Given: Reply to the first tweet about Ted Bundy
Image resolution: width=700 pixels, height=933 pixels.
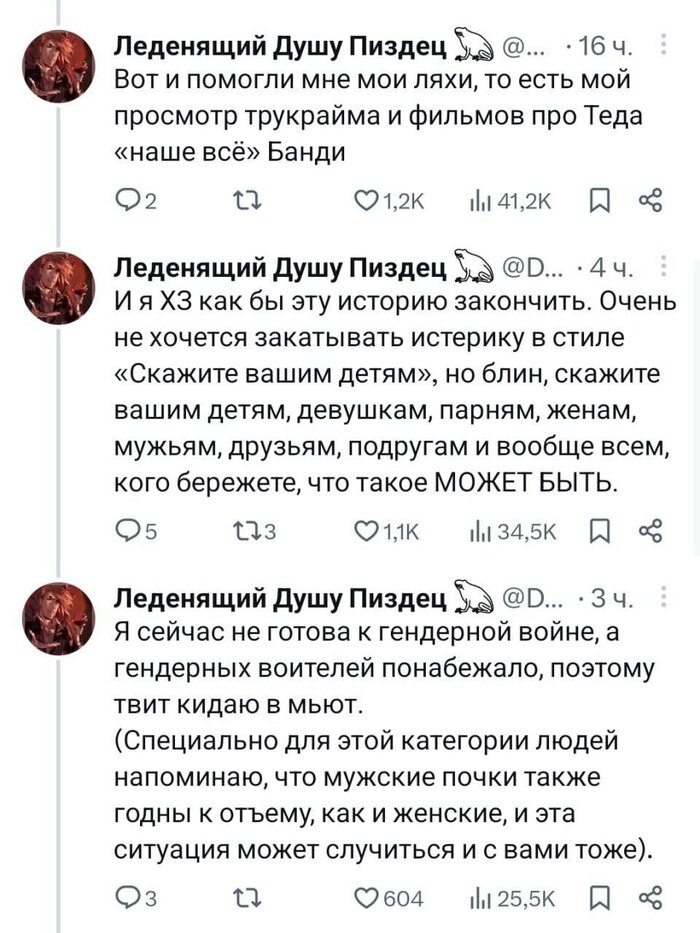Looking at the screenshot, I should [x=129, y=206].
